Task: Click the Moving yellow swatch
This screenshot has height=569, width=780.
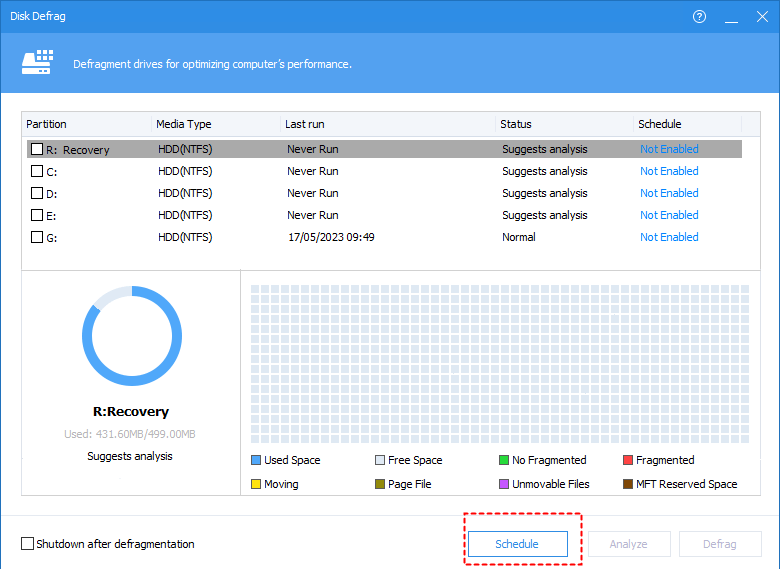Action: [256, 484]
